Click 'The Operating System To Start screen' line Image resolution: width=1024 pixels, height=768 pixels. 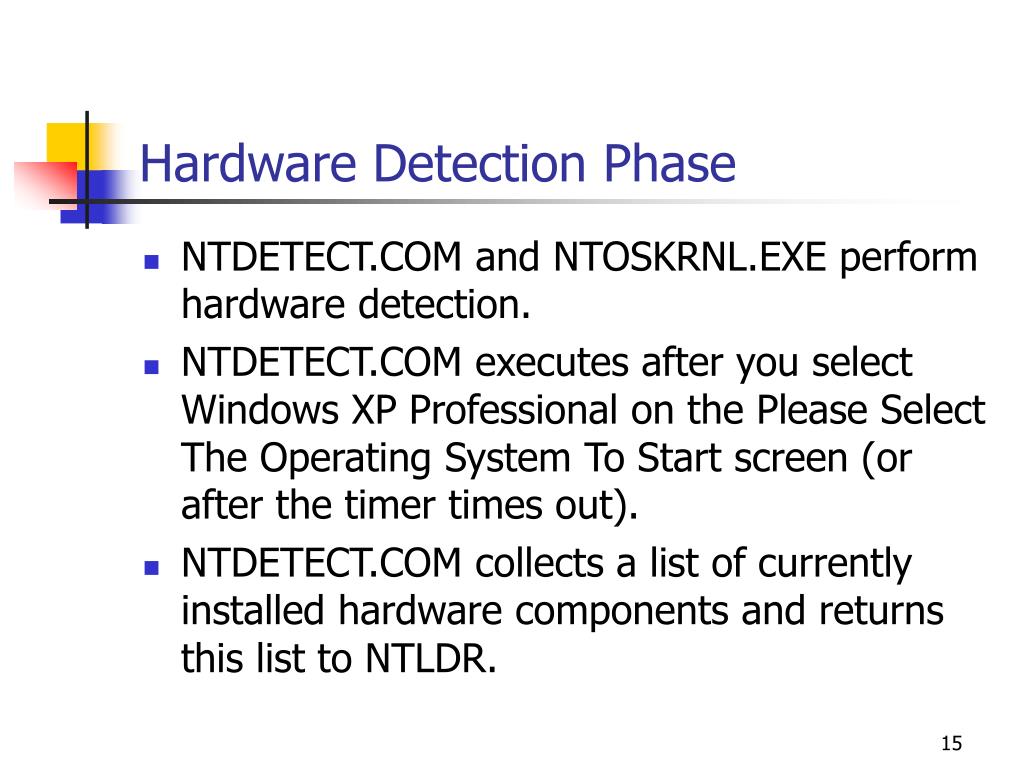tap(515, 458)
